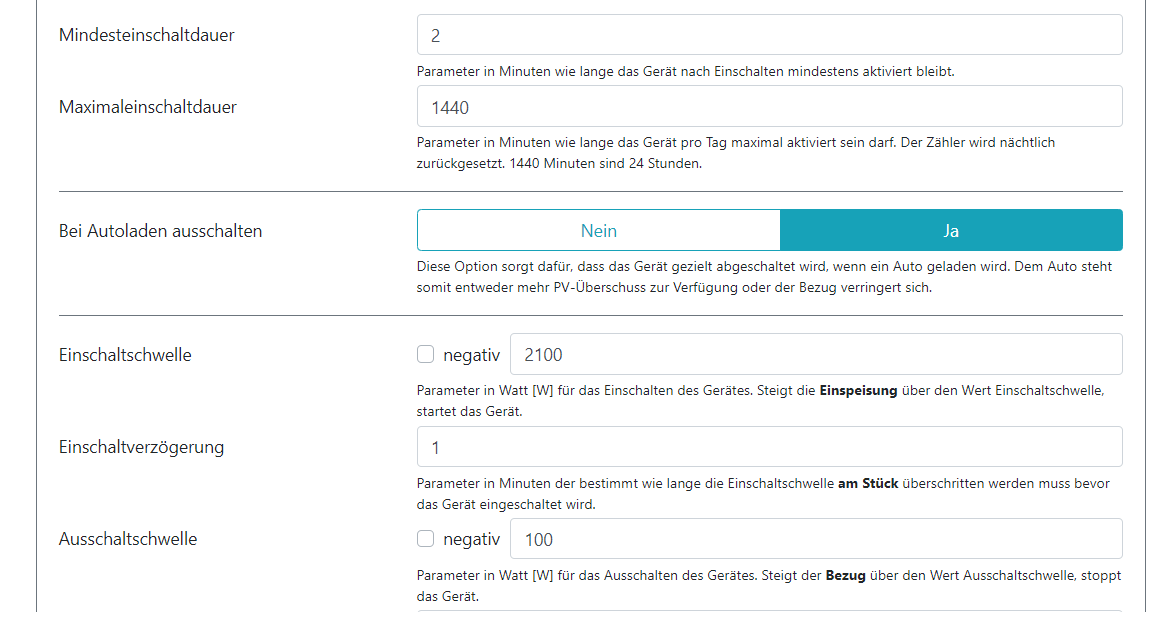Click the Einschaltschwelle label on the left
This screenshot has width=1174, height=633.
tap(125, 354)
